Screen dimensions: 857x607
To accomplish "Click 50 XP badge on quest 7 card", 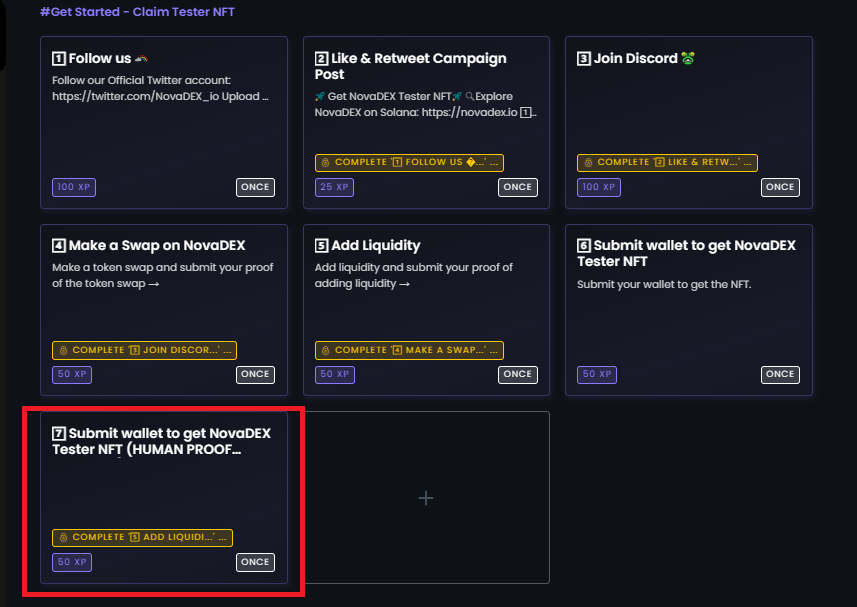I will point(72,562).
